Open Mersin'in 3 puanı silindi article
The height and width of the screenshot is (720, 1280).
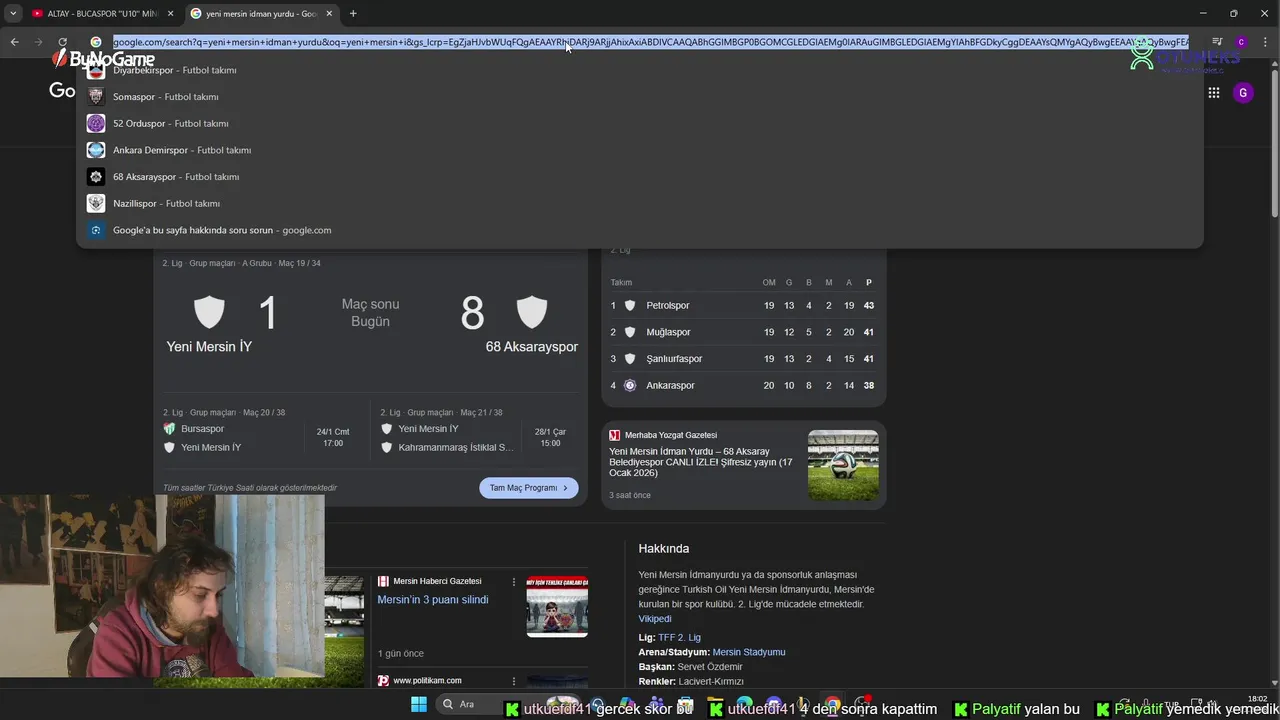[433, 600]
